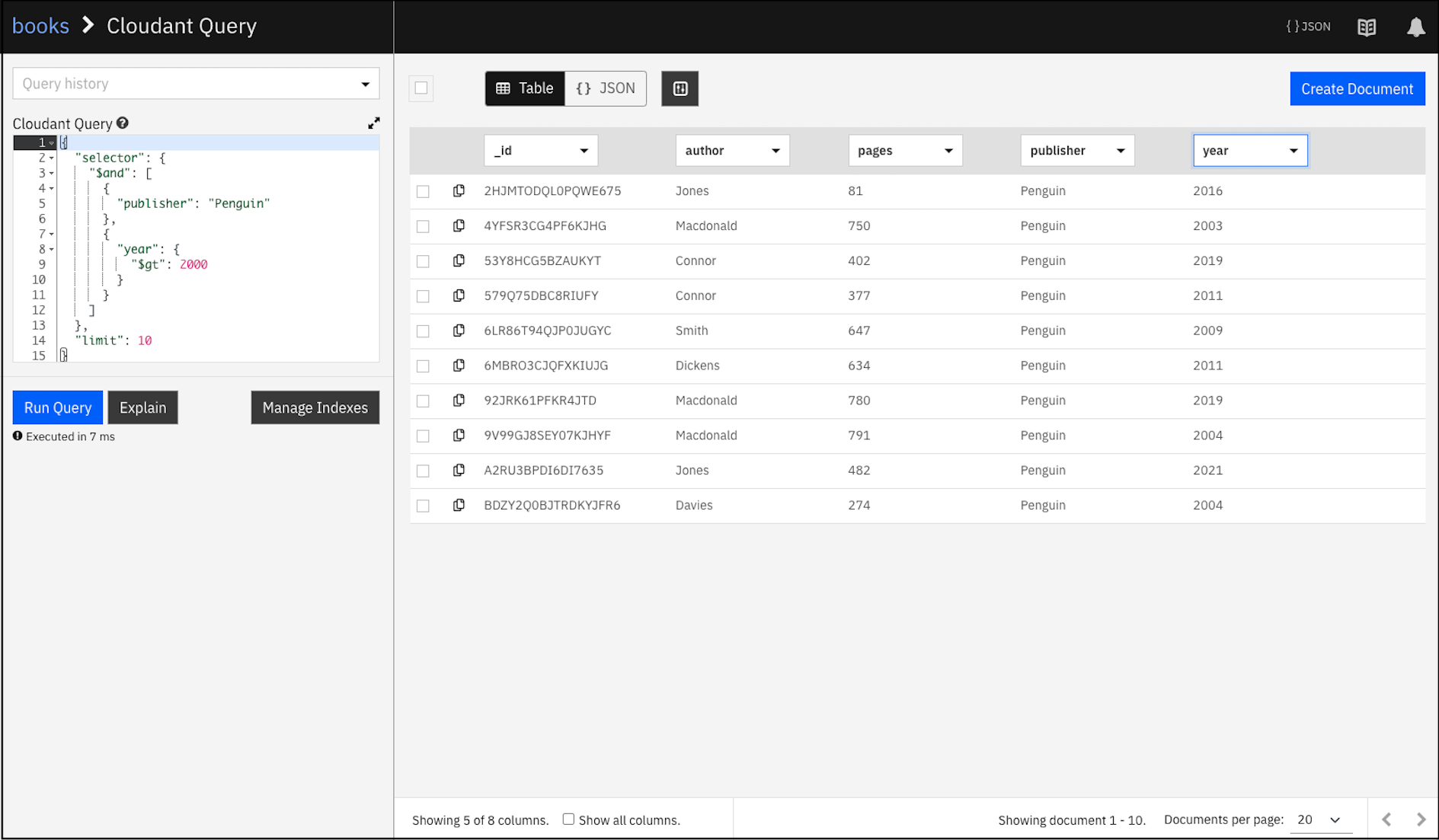Open the column visibility settings icon
The image size is (1439, 840).
(680, 88)
